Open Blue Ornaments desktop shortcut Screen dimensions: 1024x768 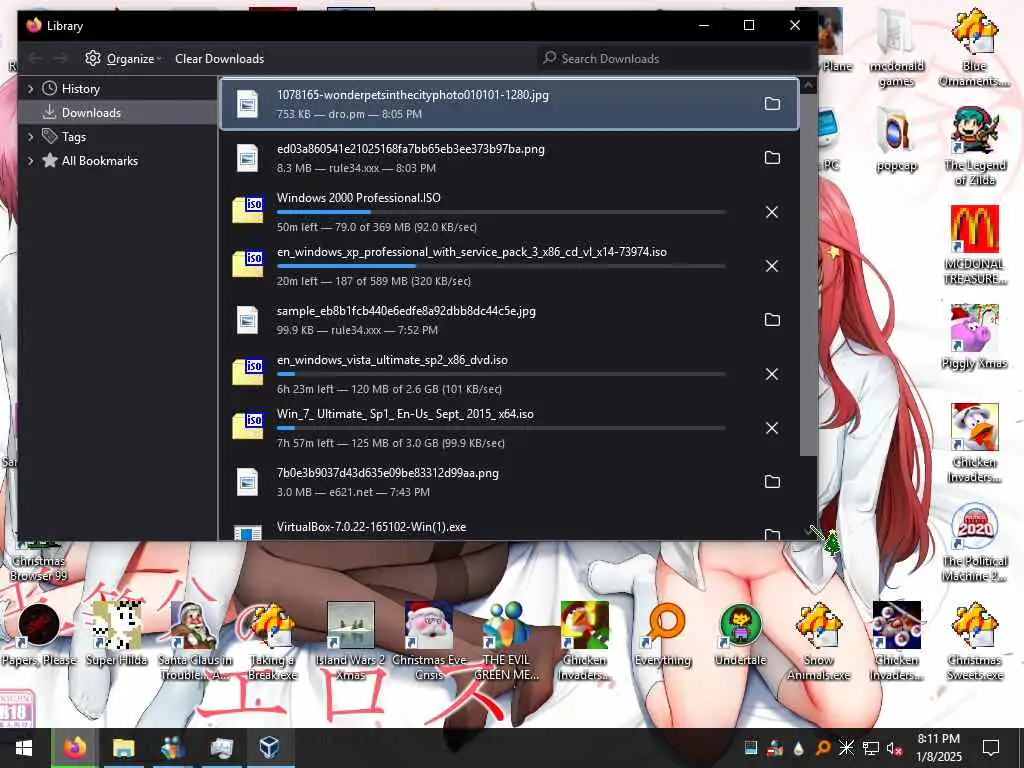click(x=974, y=48)
